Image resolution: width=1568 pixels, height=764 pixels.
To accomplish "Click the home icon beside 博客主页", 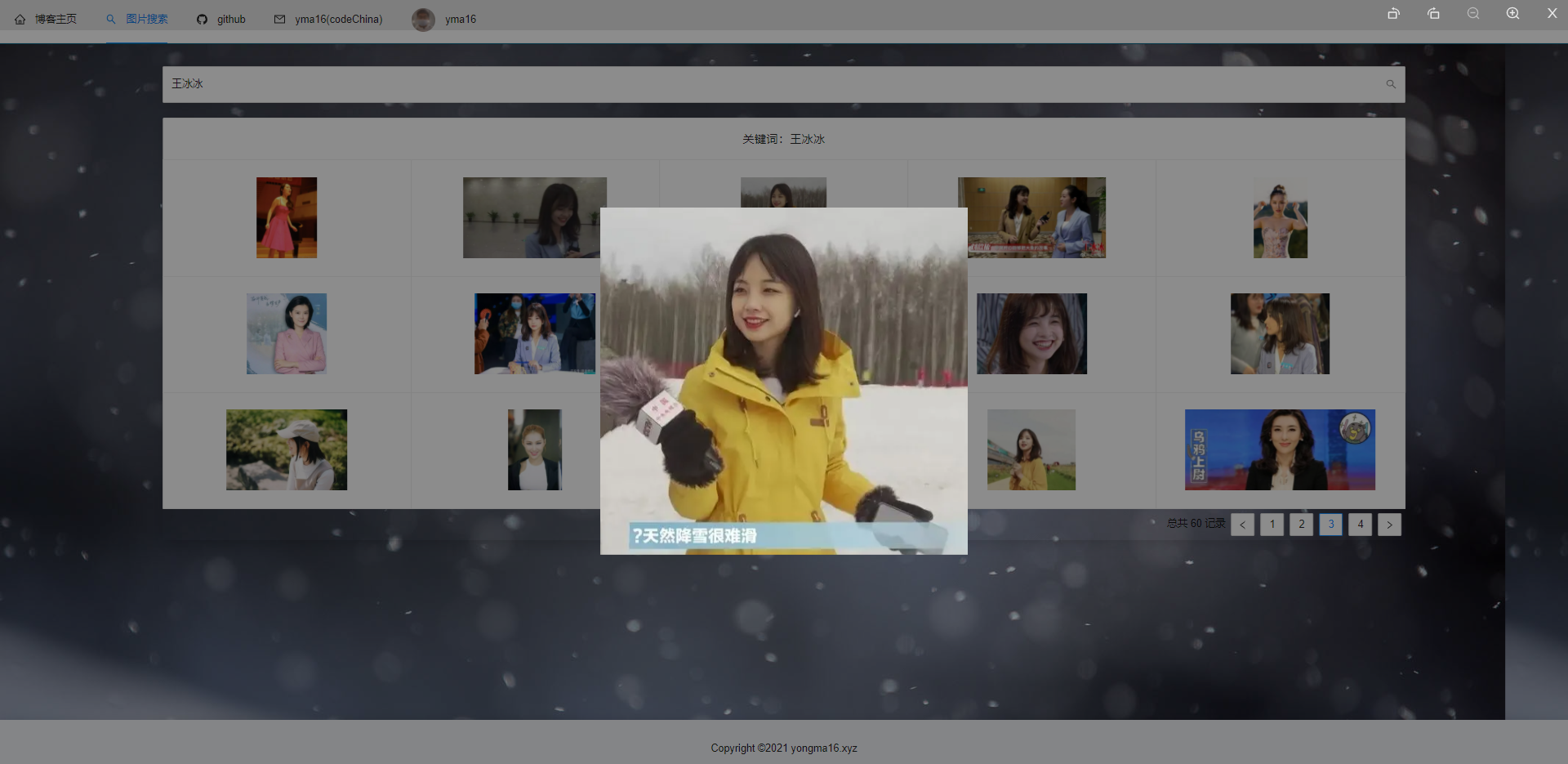I will click(x=20, y=19).
